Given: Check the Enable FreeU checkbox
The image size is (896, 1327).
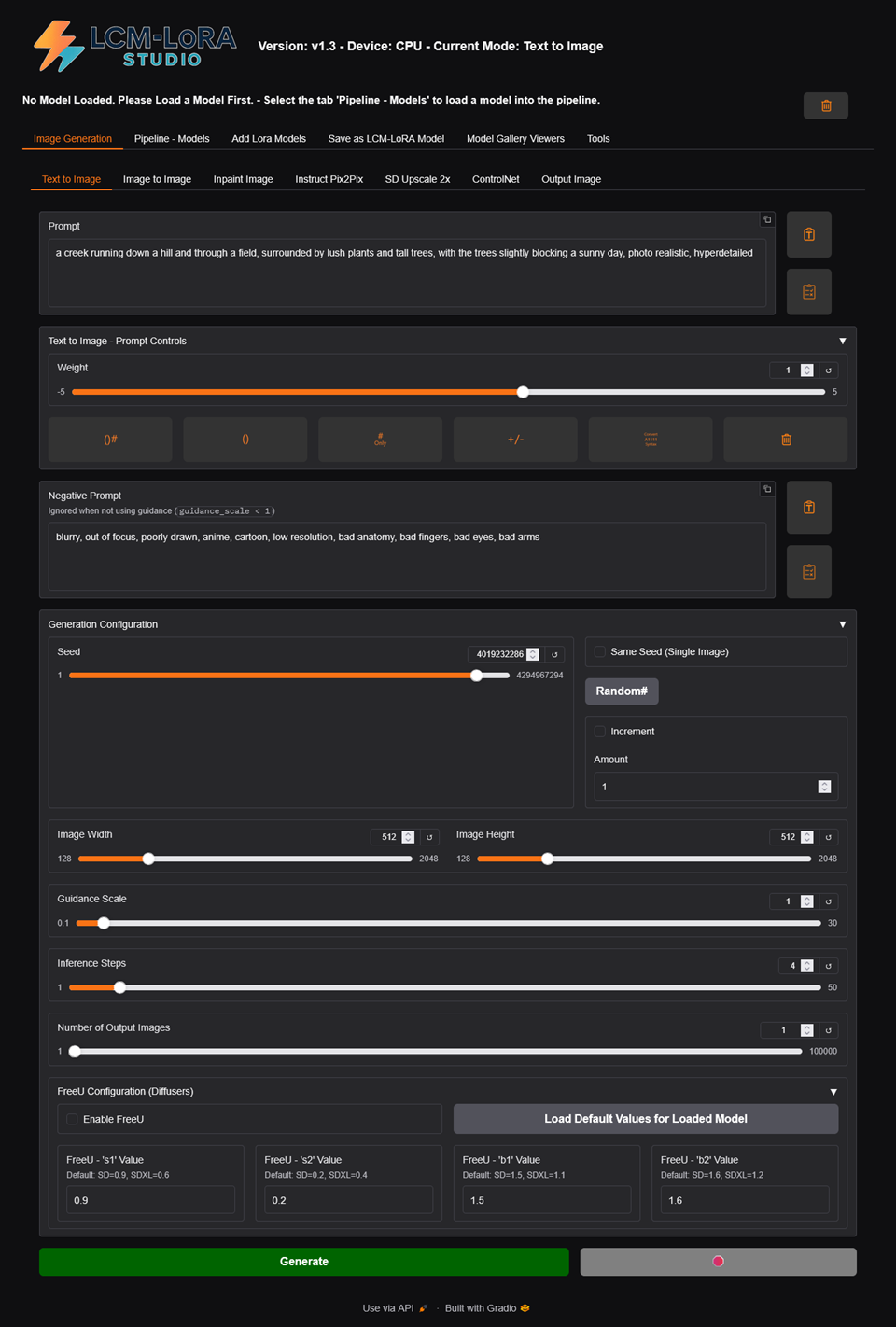Looking at the screenshot, I should [72, 1119].
